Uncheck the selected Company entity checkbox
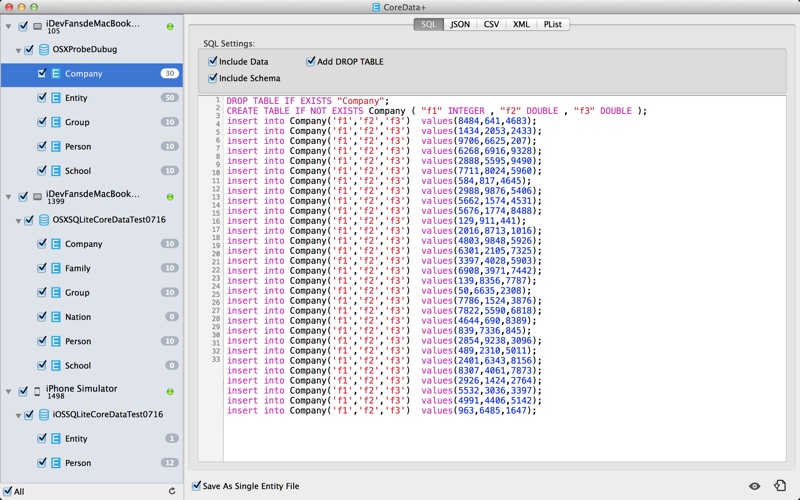 tap(42, 73)
